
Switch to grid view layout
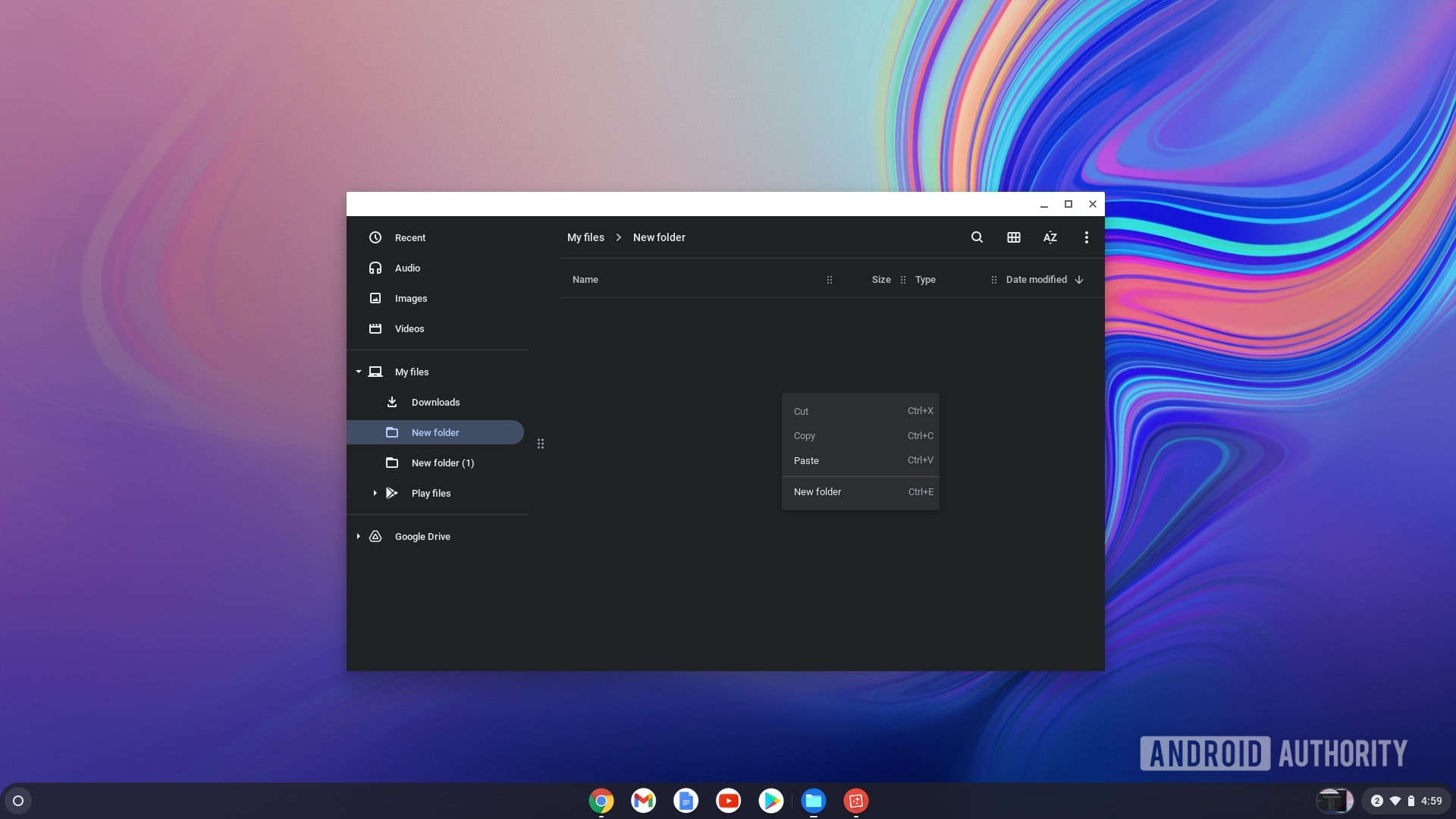point(1013,237)
